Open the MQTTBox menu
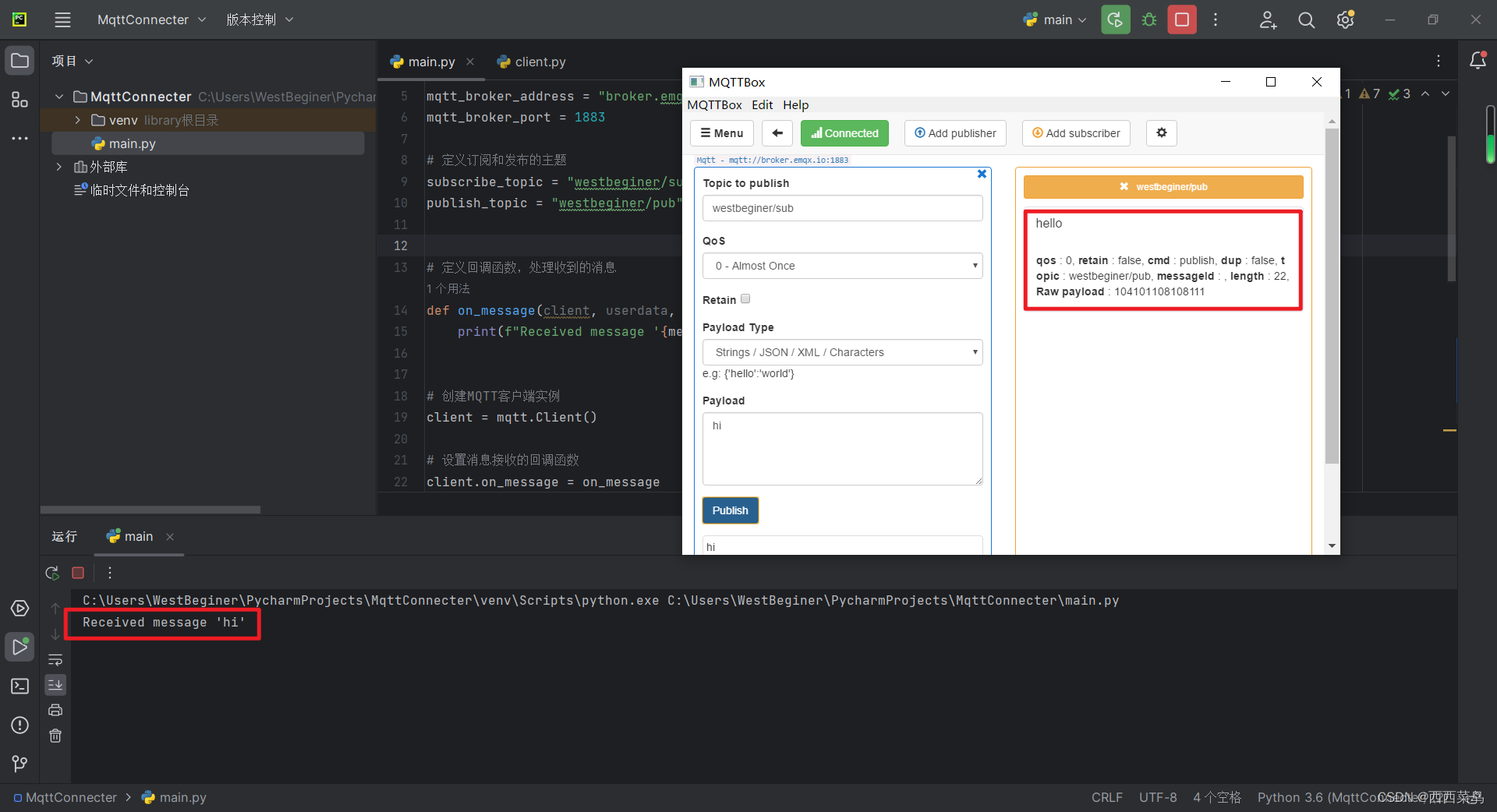 (x=714, y=105)
